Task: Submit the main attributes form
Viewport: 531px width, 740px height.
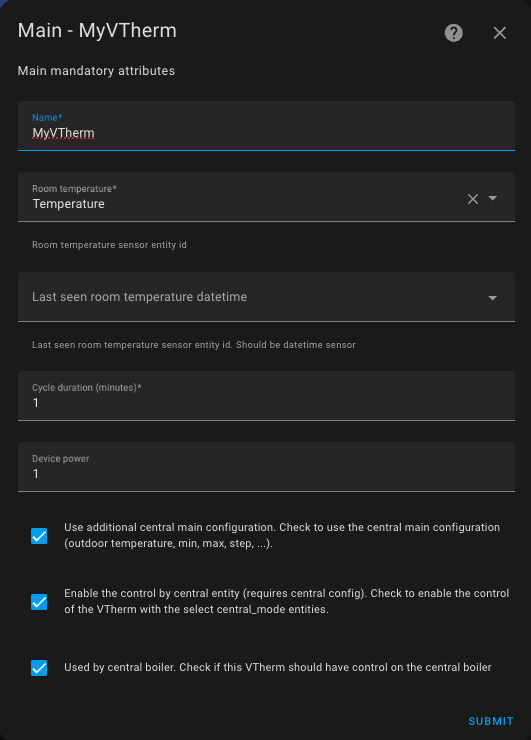Action: 491,721
